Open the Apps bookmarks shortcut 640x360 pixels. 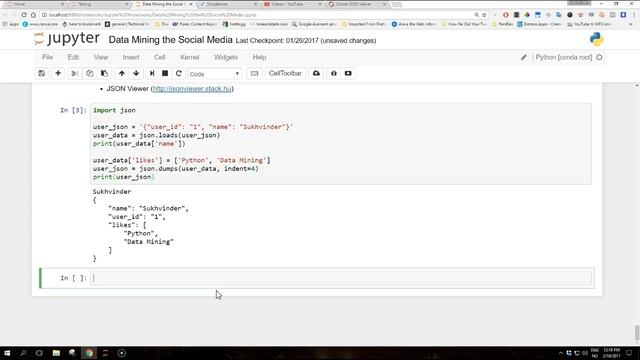[x=11, y=24]
